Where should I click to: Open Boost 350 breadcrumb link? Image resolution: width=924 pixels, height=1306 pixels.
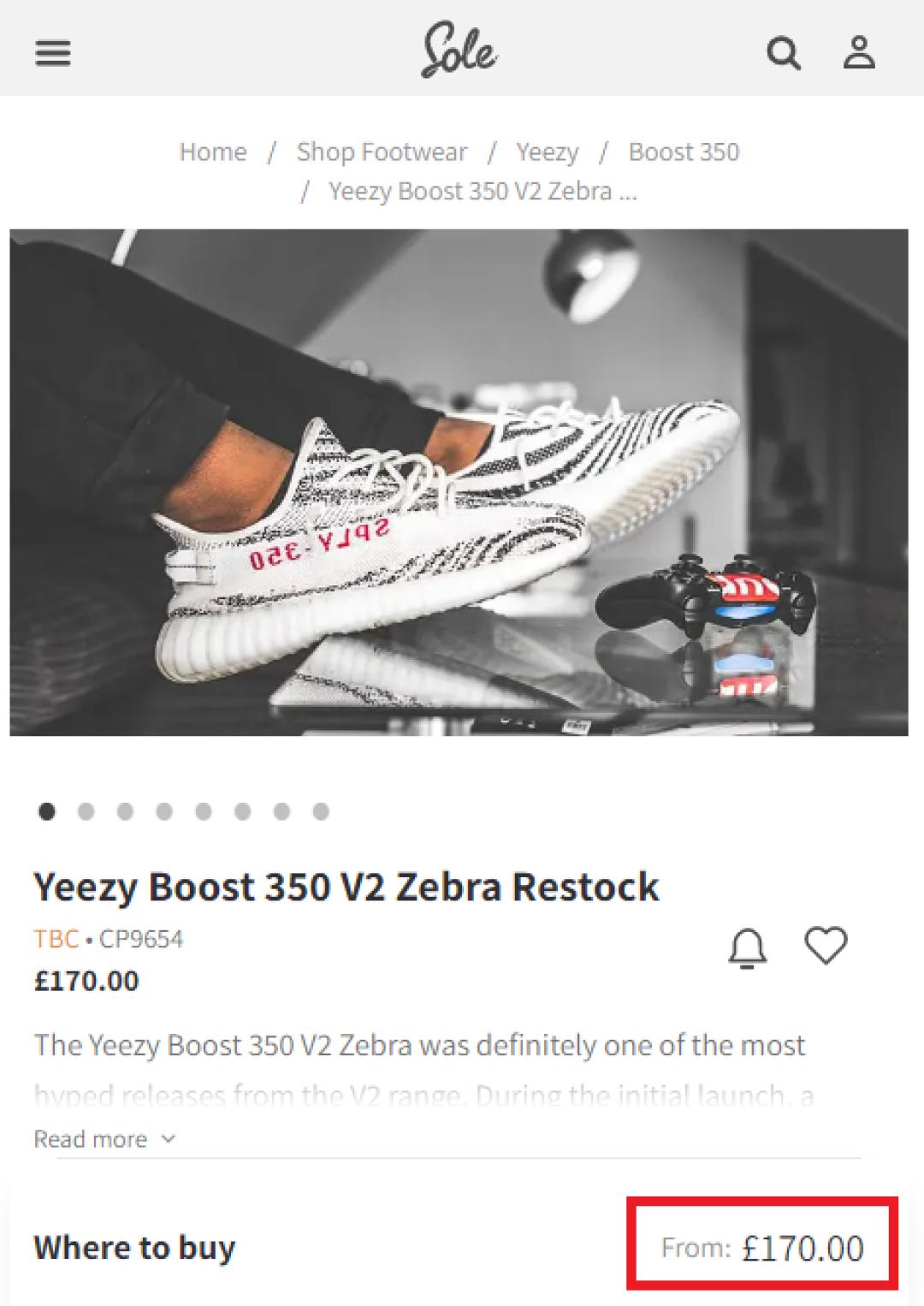684,151
